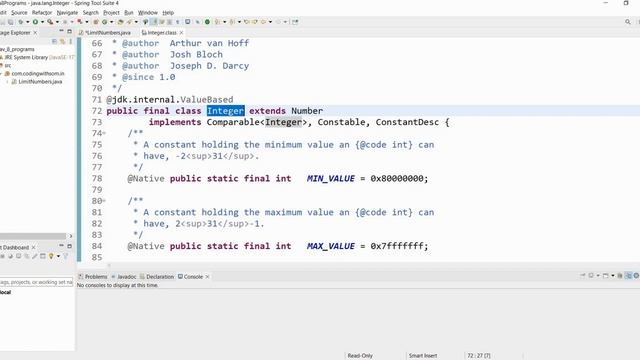The height and width of the screenshot is (360, 640).
Task: Open the New Java Class dropdown arrow
Action: tap(111, 22)
